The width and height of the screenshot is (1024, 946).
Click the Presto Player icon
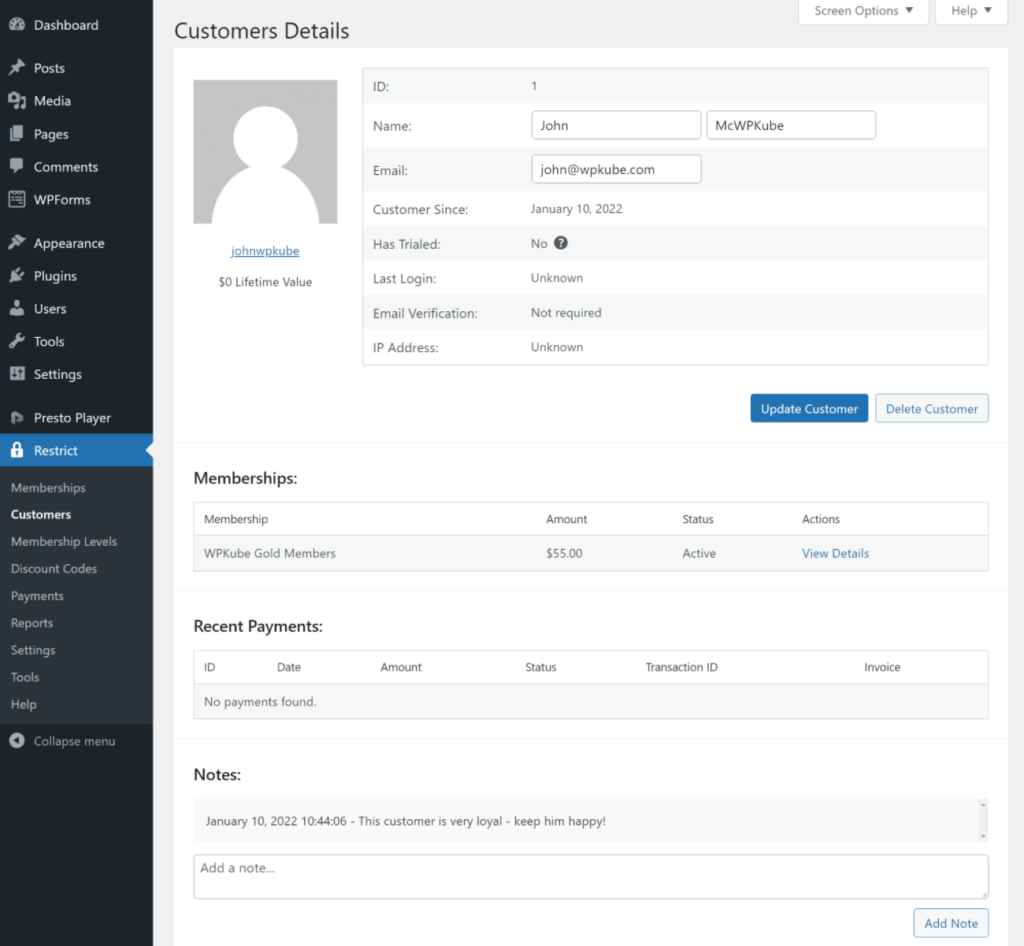[x=17, y=418]
